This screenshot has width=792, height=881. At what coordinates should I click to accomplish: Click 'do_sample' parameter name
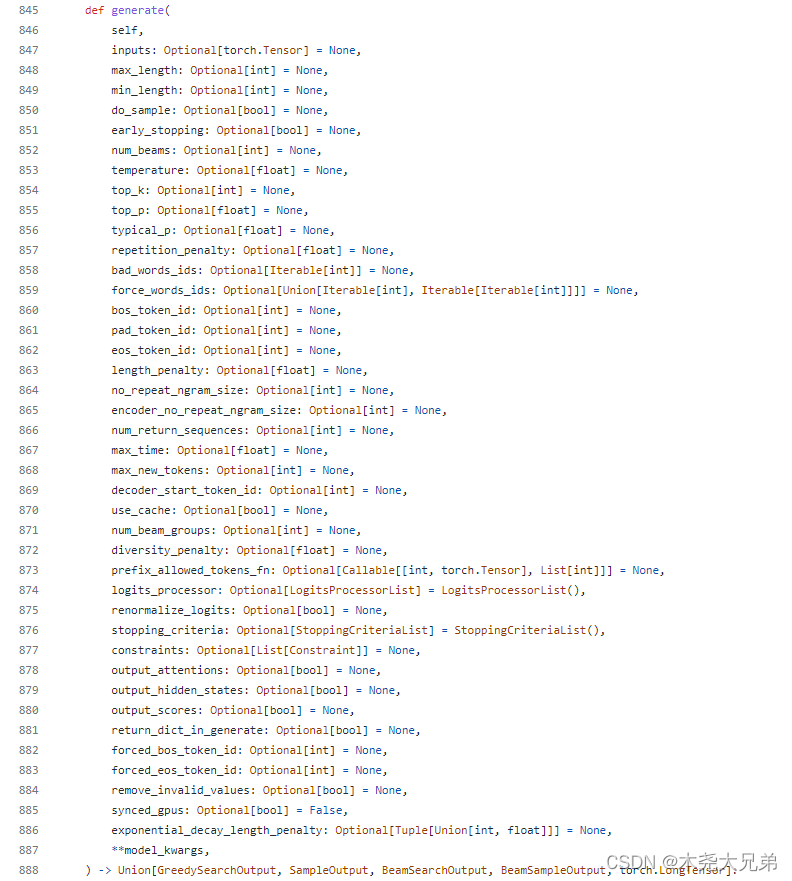140,110
